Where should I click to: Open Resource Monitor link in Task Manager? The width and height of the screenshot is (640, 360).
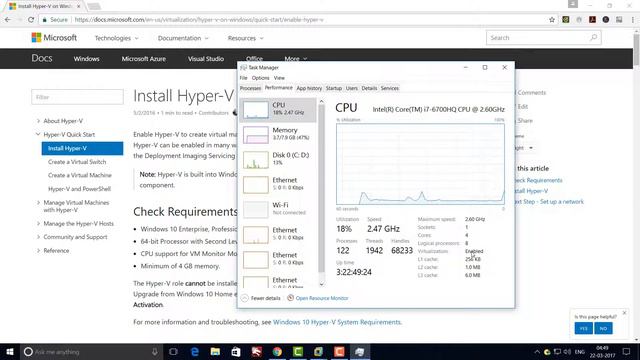tap(322, 298)
